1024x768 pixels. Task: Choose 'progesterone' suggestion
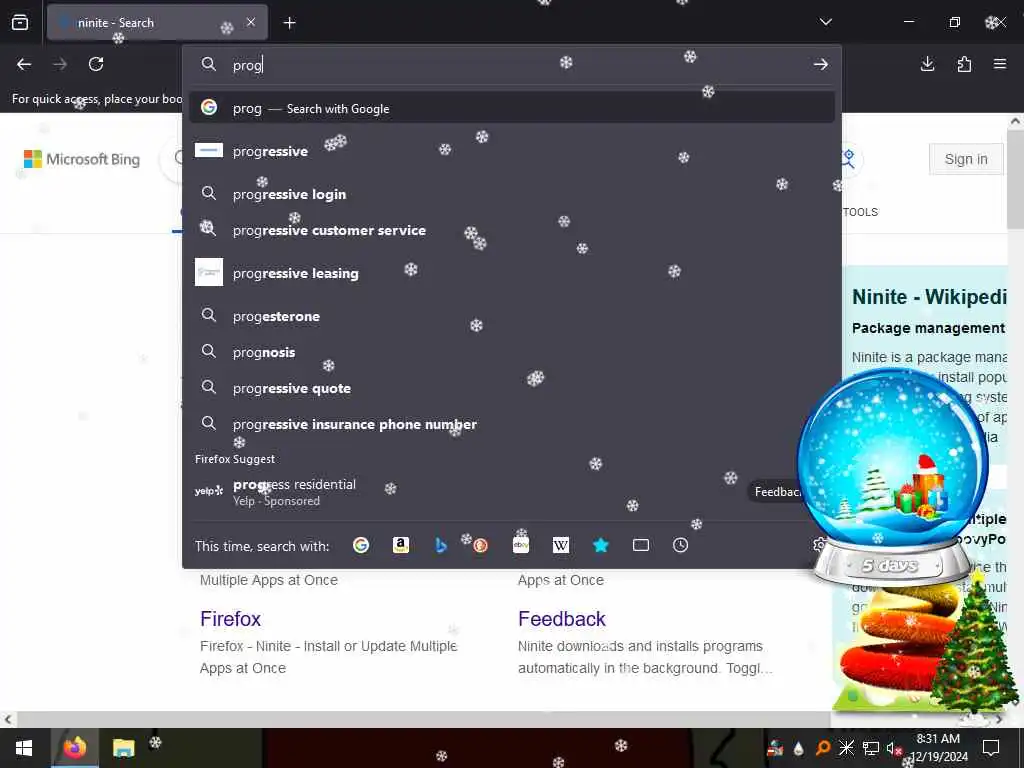coord(512,316)
